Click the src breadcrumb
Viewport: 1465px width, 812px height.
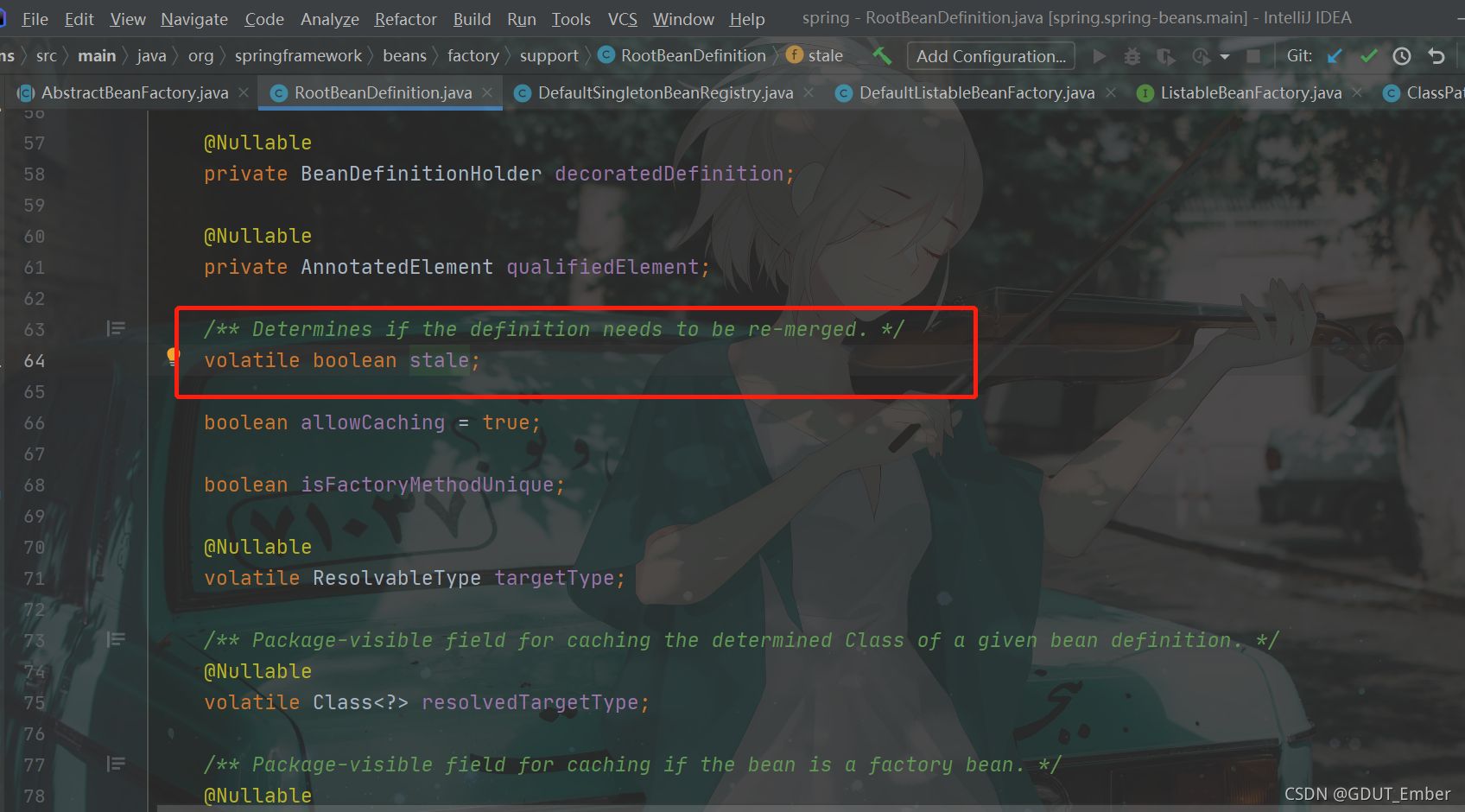[47, 56]
